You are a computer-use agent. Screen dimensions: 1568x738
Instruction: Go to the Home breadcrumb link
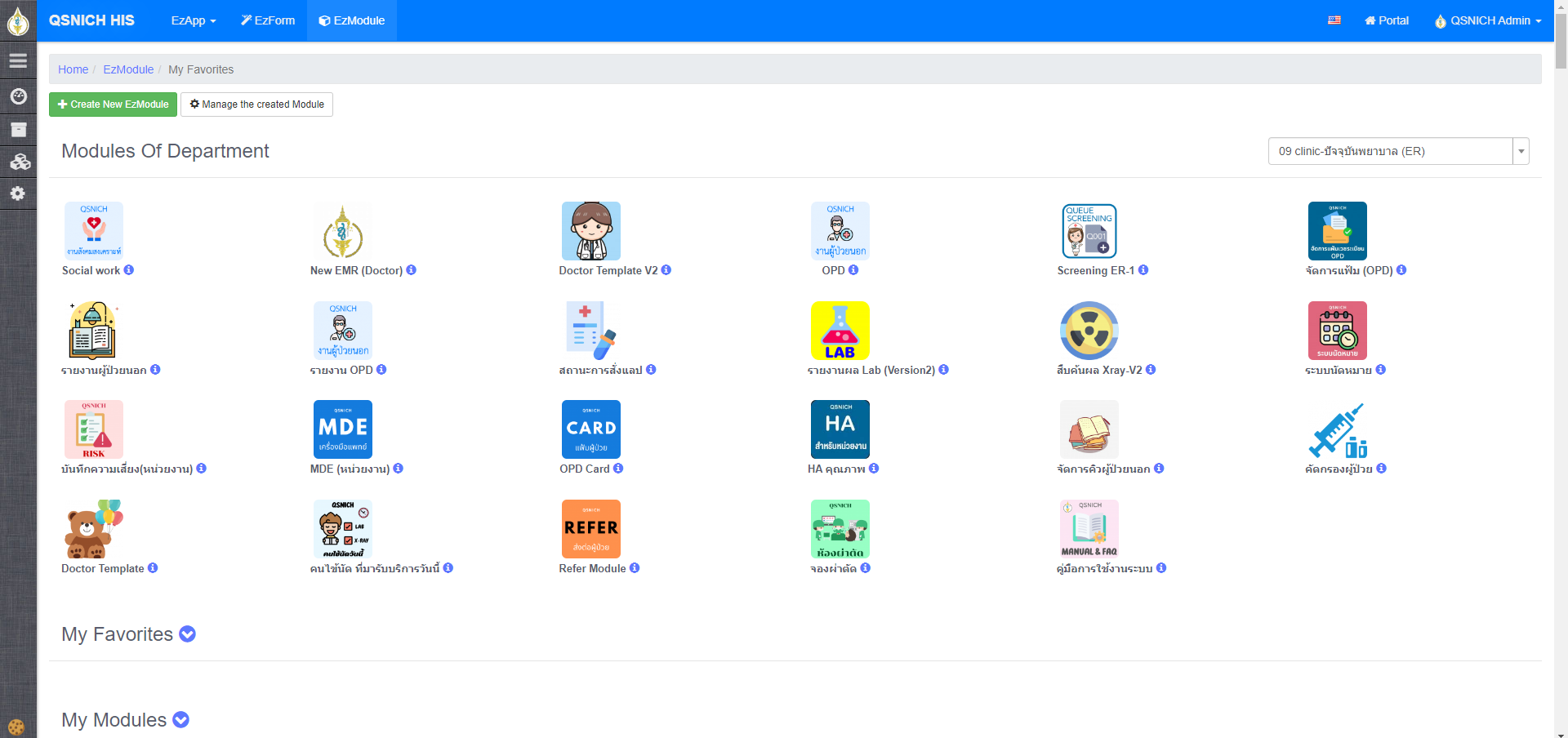click(x=73, y=69)
